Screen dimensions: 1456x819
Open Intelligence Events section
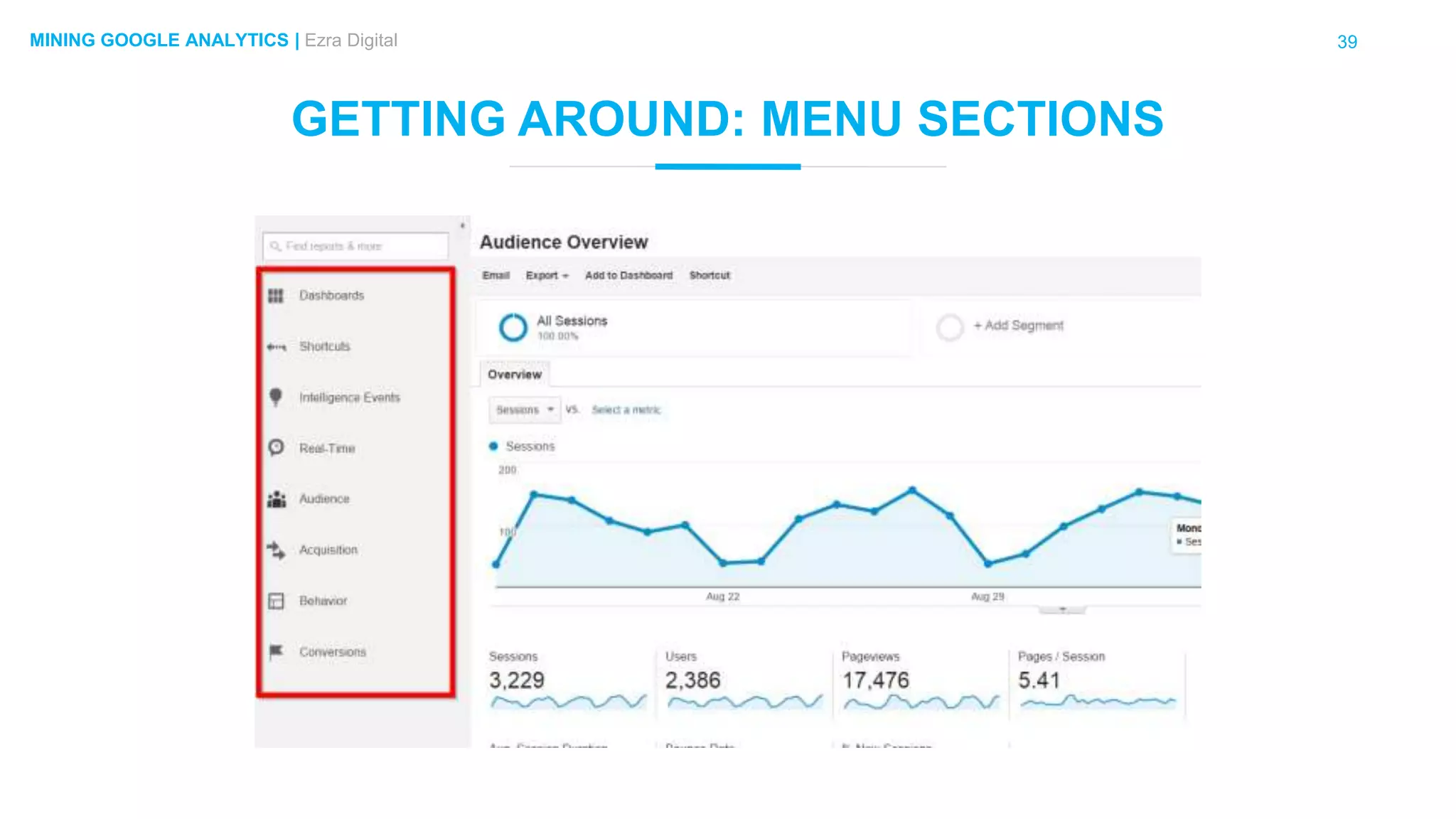pos(349,397)
